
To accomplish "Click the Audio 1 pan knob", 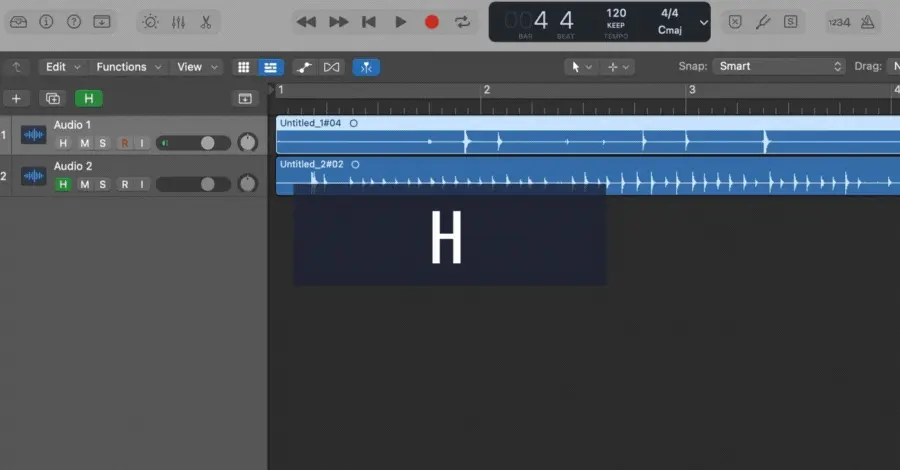I will 247,142.
